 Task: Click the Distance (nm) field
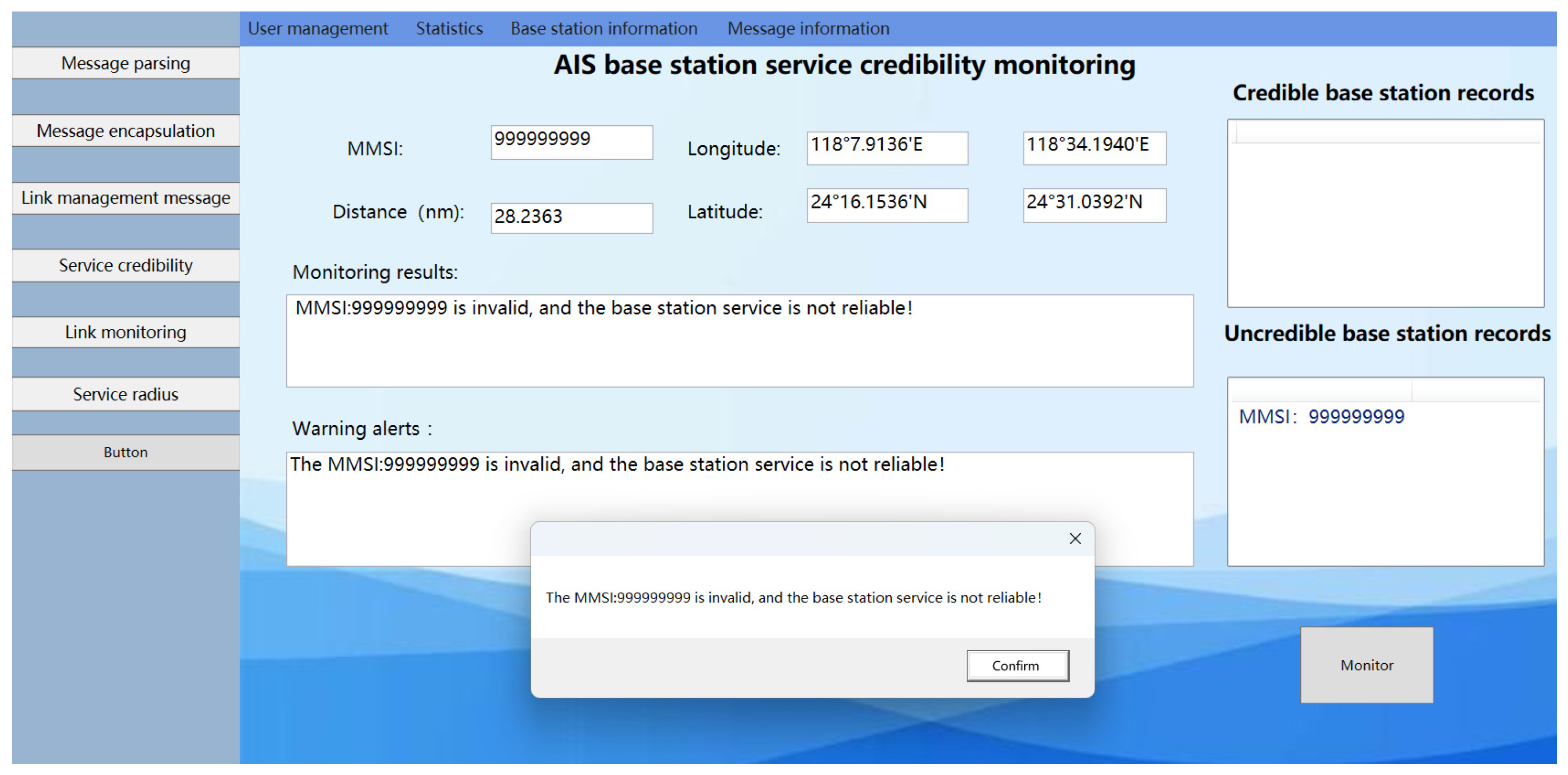(571, 217)
